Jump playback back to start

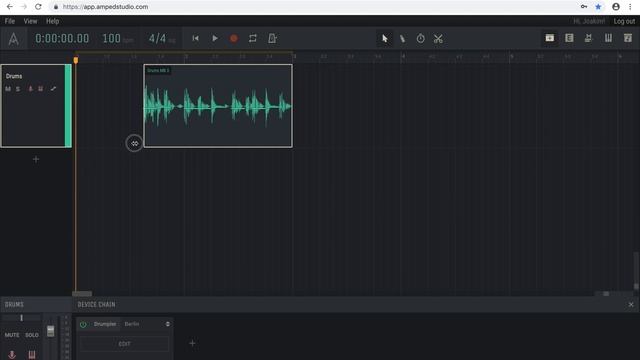[196, 38]
